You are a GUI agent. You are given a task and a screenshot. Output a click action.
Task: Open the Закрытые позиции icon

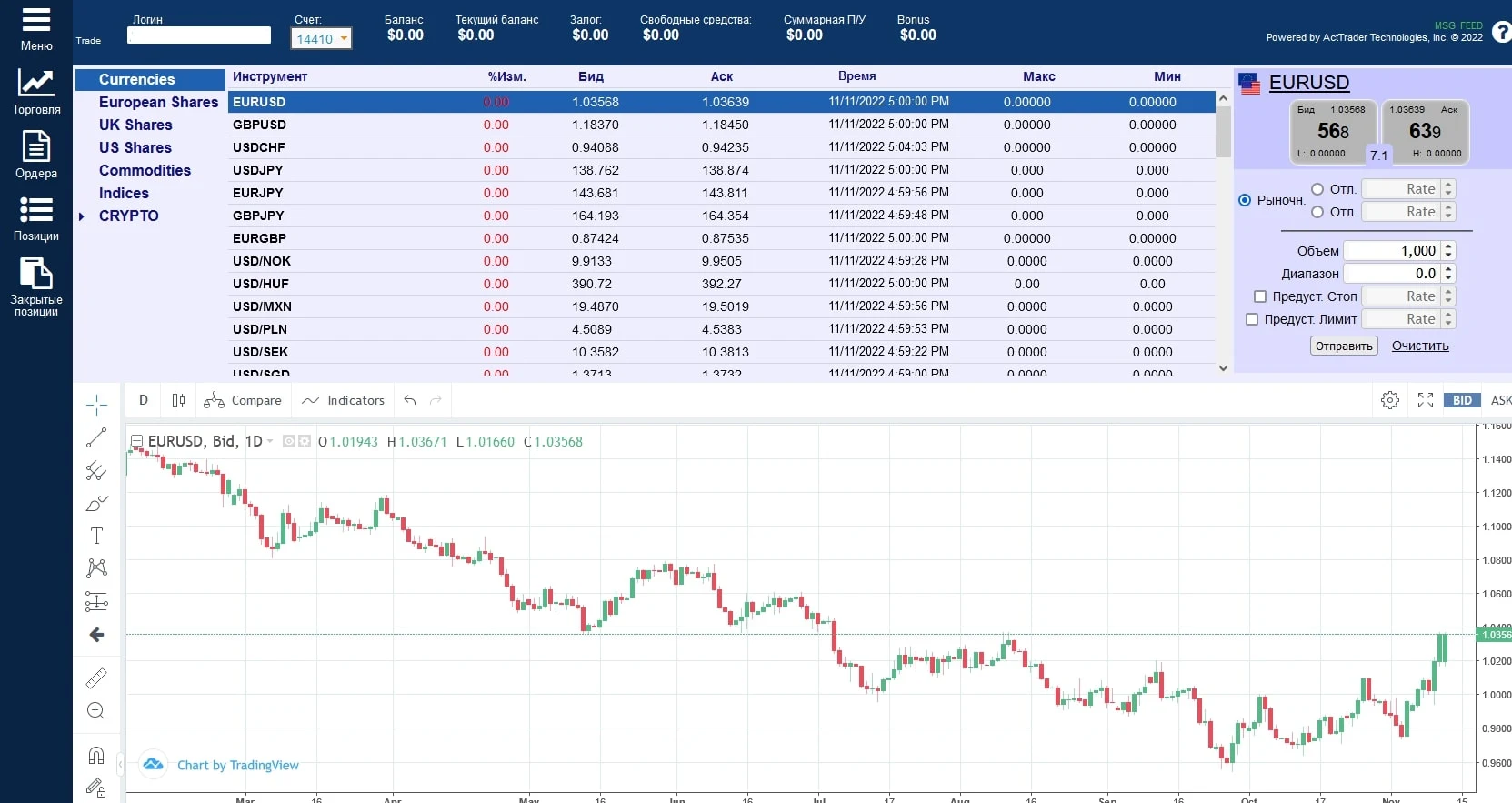click(x=36, y=273)
